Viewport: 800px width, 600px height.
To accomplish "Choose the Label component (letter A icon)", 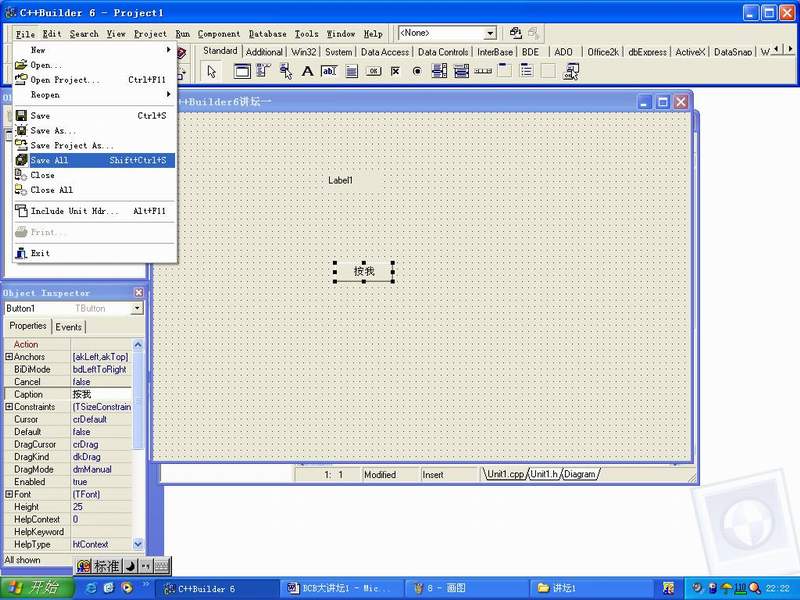I will (x=307, y=71).
